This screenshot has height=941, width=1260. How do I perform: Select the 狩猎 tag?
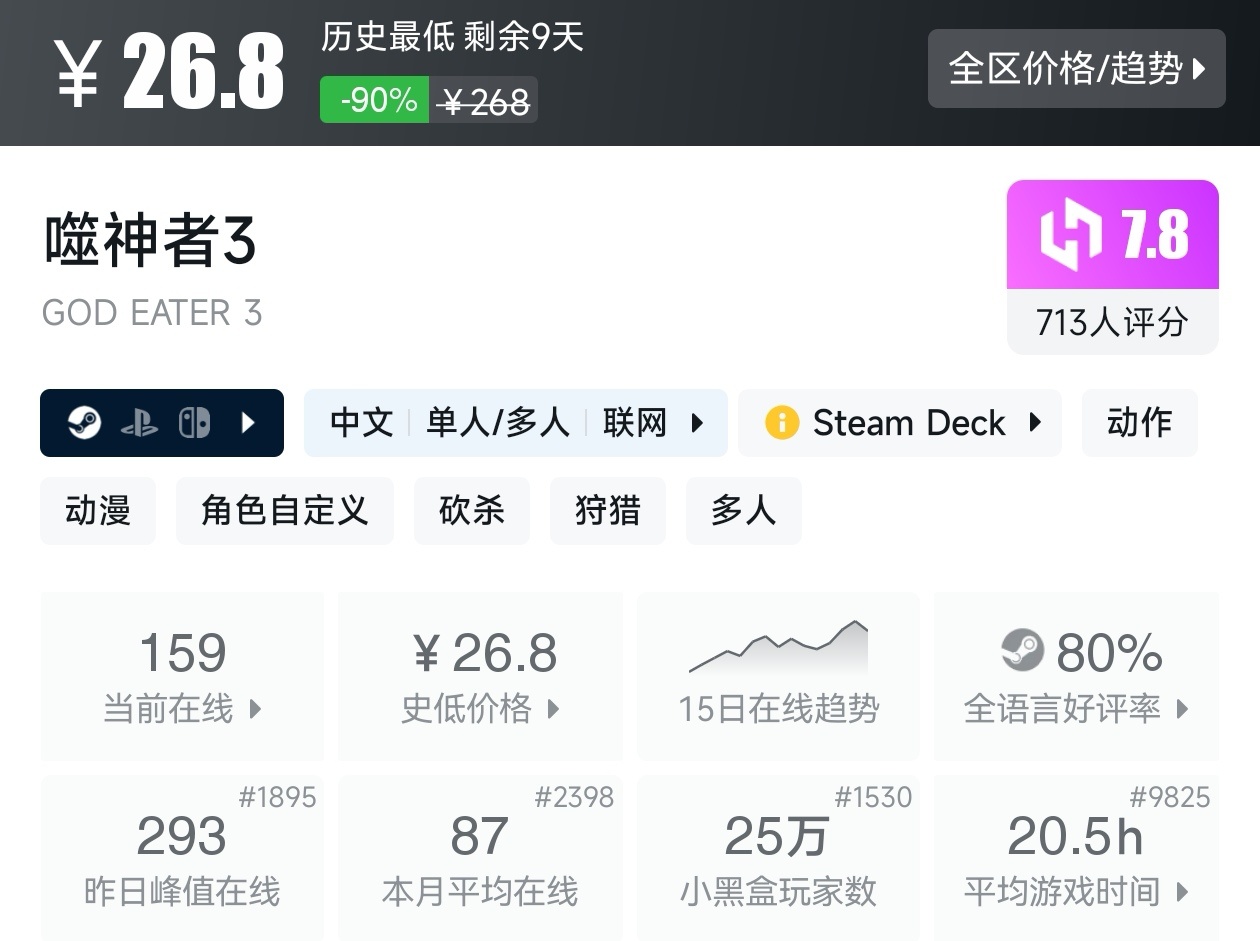coord(607,511)
